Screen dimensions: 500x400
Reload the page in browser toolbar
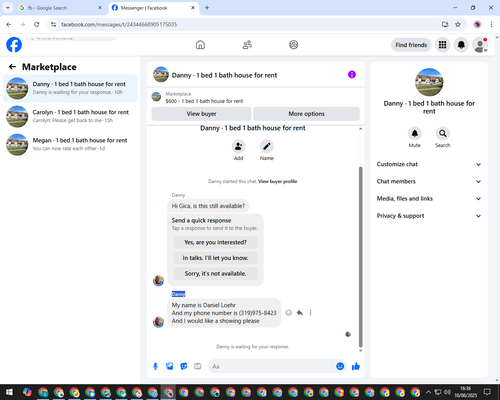tap(37, 24)
